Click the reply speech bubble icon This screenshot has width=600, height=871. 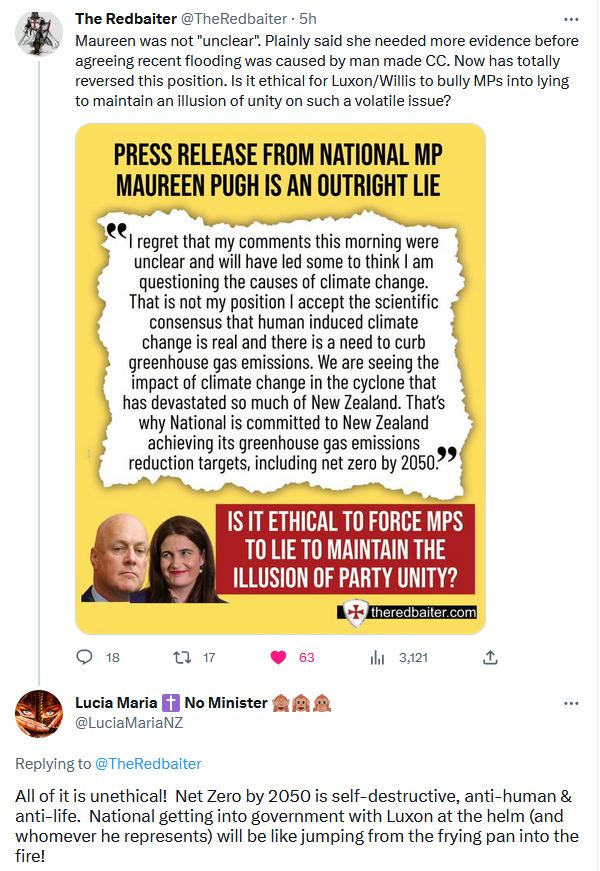pyautogui.click(x=85, y=657)
